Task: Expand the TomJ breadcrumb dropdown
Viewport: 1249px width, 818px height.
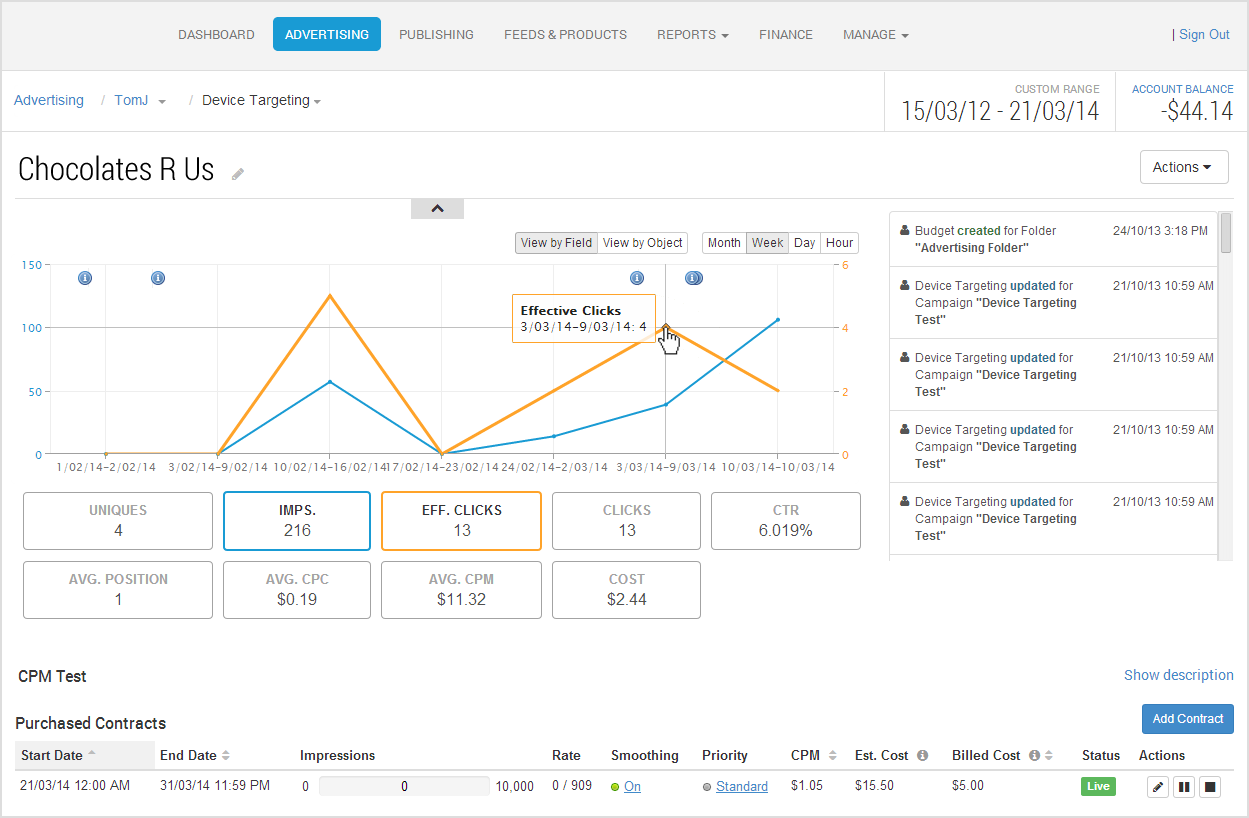Action: coord(162,102)
